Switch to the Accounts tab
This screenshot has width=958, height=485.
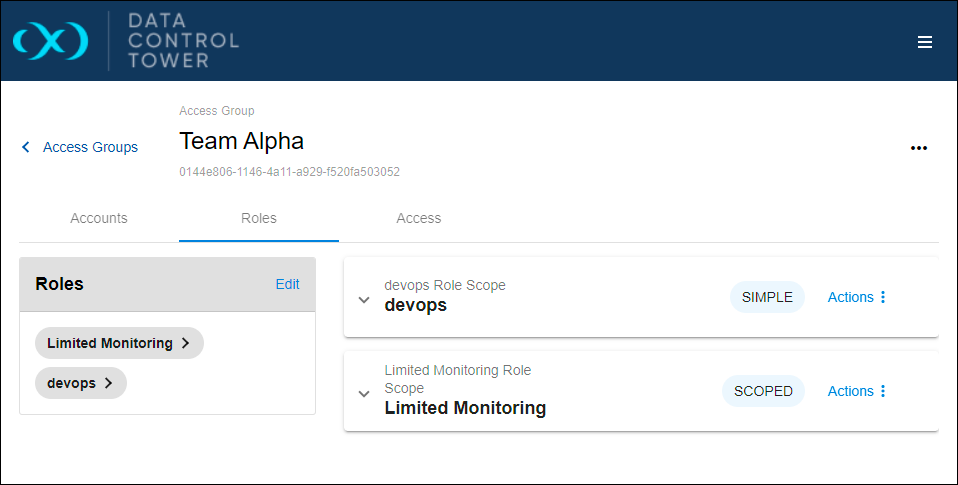(x=99, y=219)
